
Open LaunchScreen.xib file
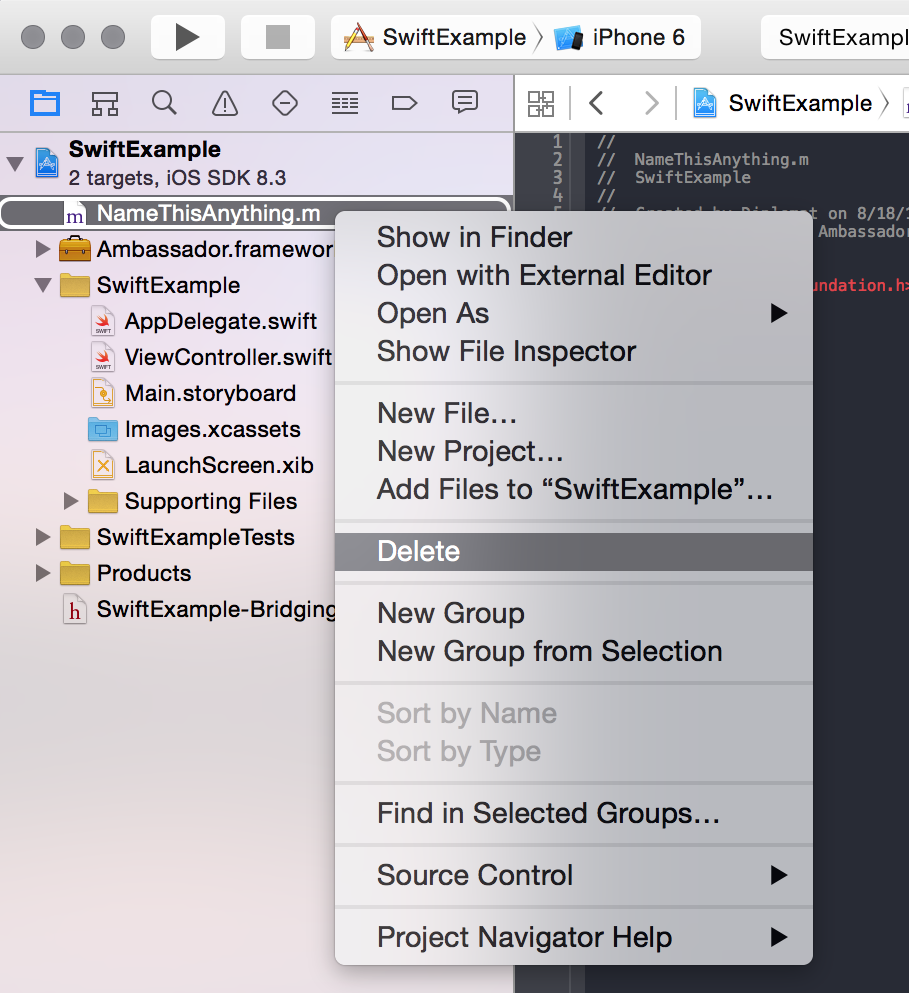(219, 465)
